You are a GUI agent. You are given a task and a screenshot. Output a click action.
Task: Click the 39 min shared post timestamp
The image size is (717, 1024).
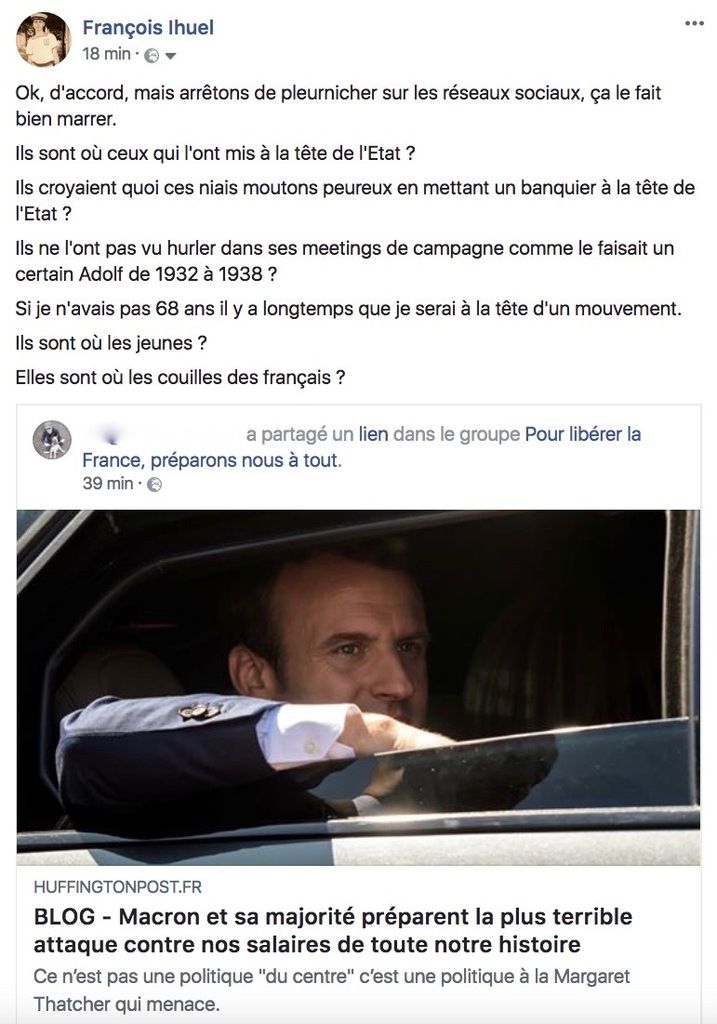coord(108,484)
